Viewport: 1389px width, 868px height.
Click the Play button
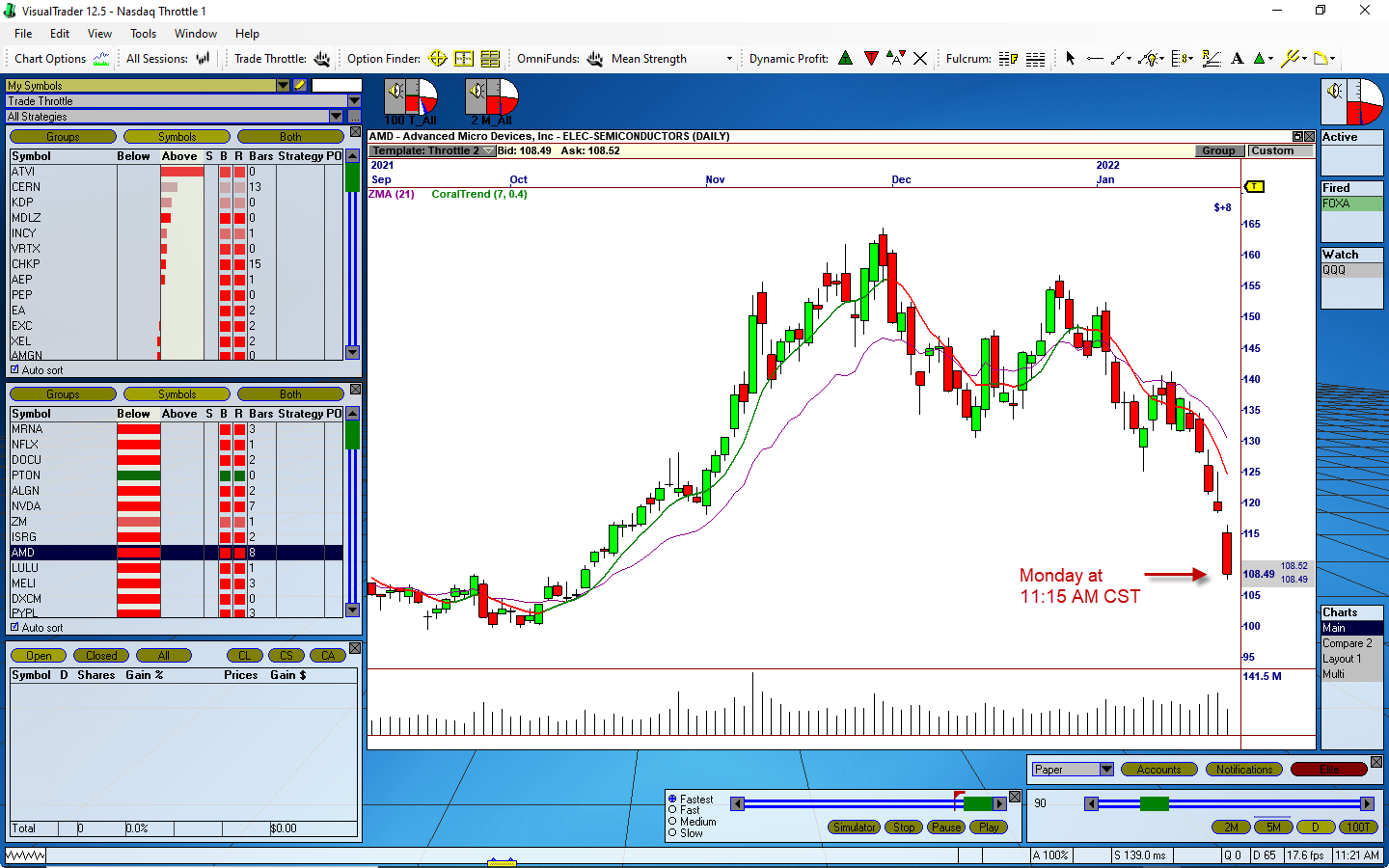coord(989,827)
